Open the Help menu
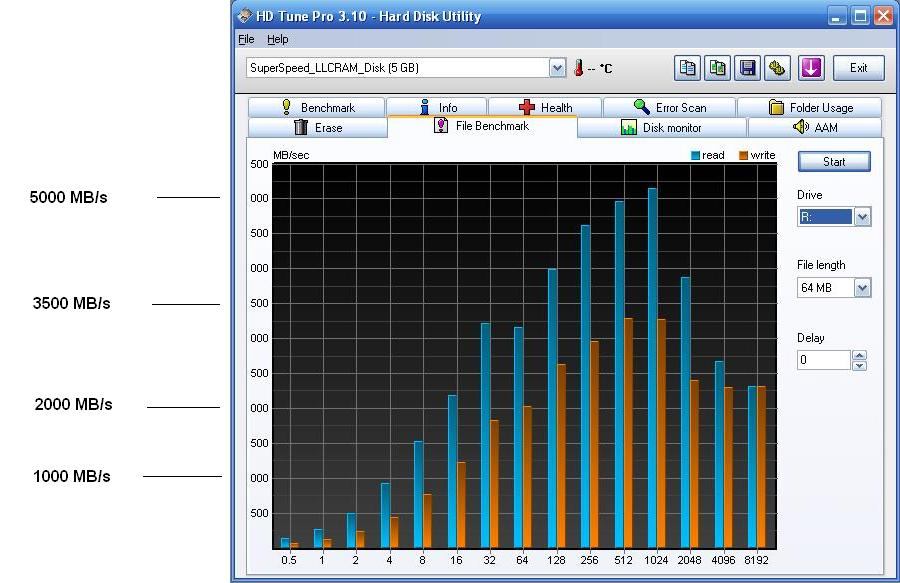The height and width of the screenshot is (583, 900). click(x=278, y=40)
